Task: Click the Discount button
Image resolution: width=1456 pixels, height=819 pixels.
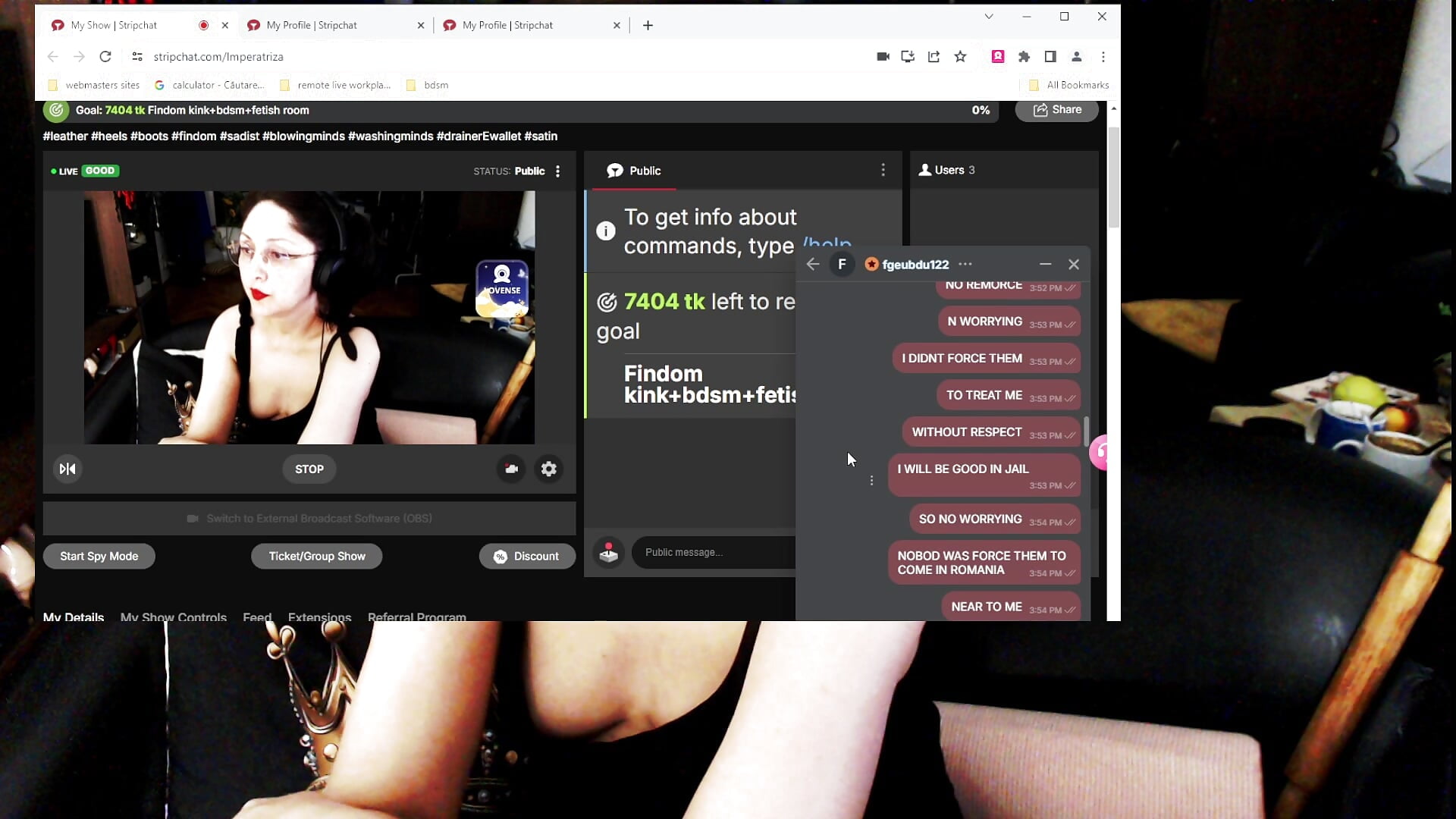Action: (527, 557)
